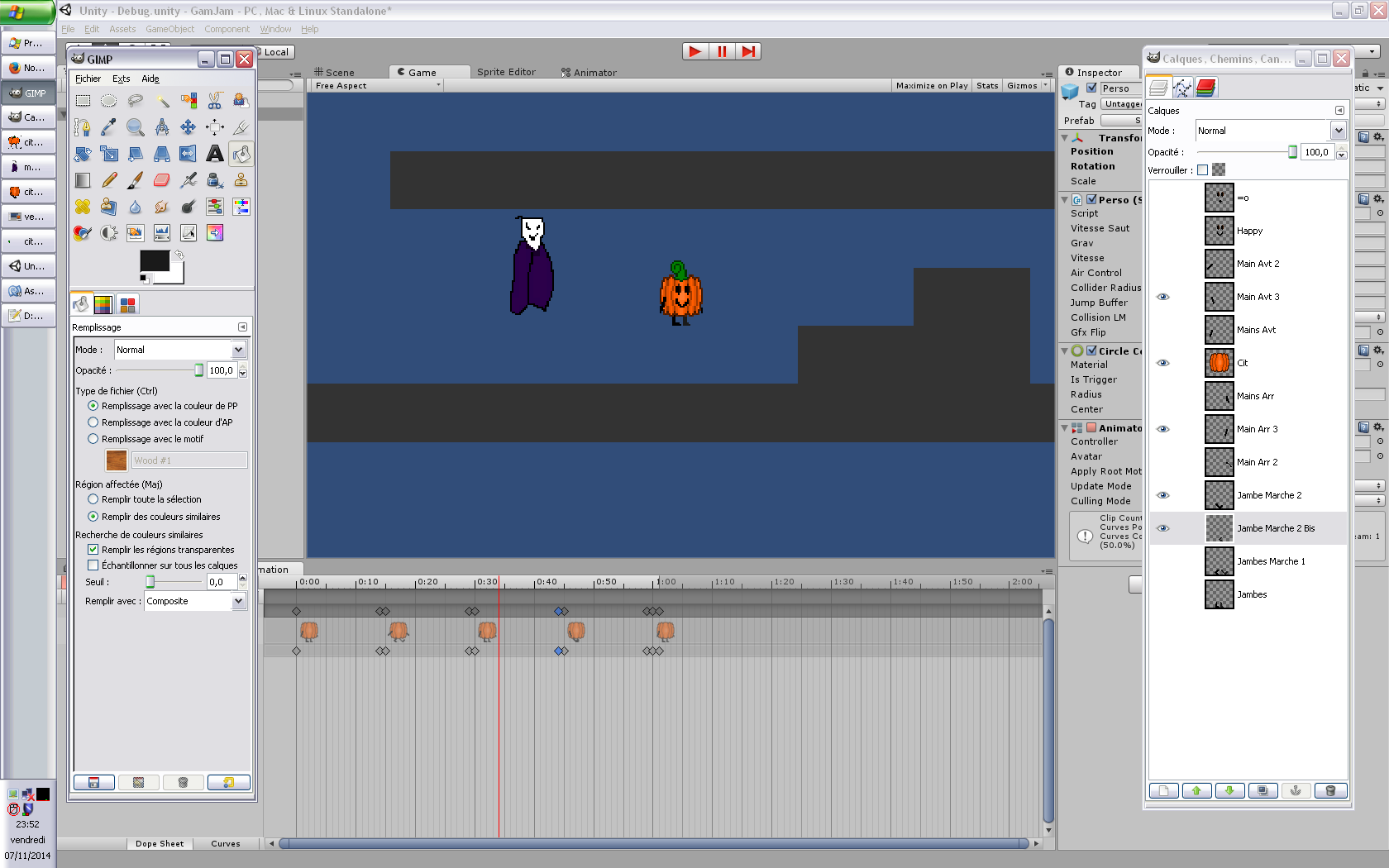Select the Text tool in GIMP toolbox
The width and height of the screenshot is (1389, 868).
215,154
